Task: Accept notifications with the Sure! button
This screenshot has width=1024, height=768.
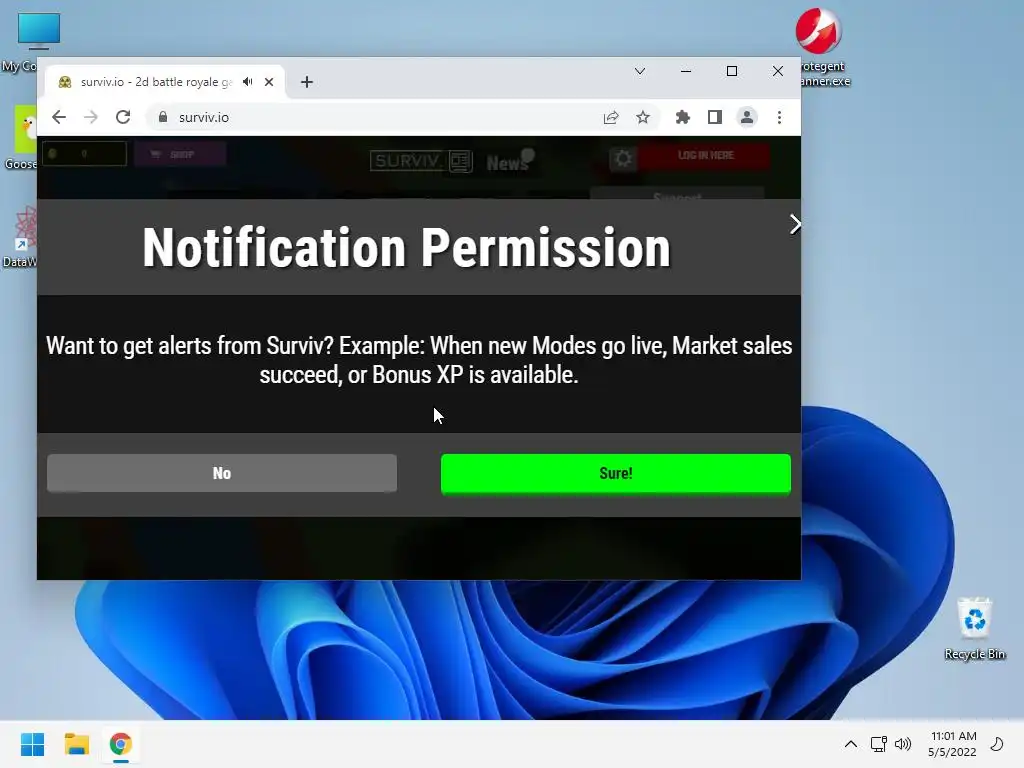Action: tap(616, 473)
